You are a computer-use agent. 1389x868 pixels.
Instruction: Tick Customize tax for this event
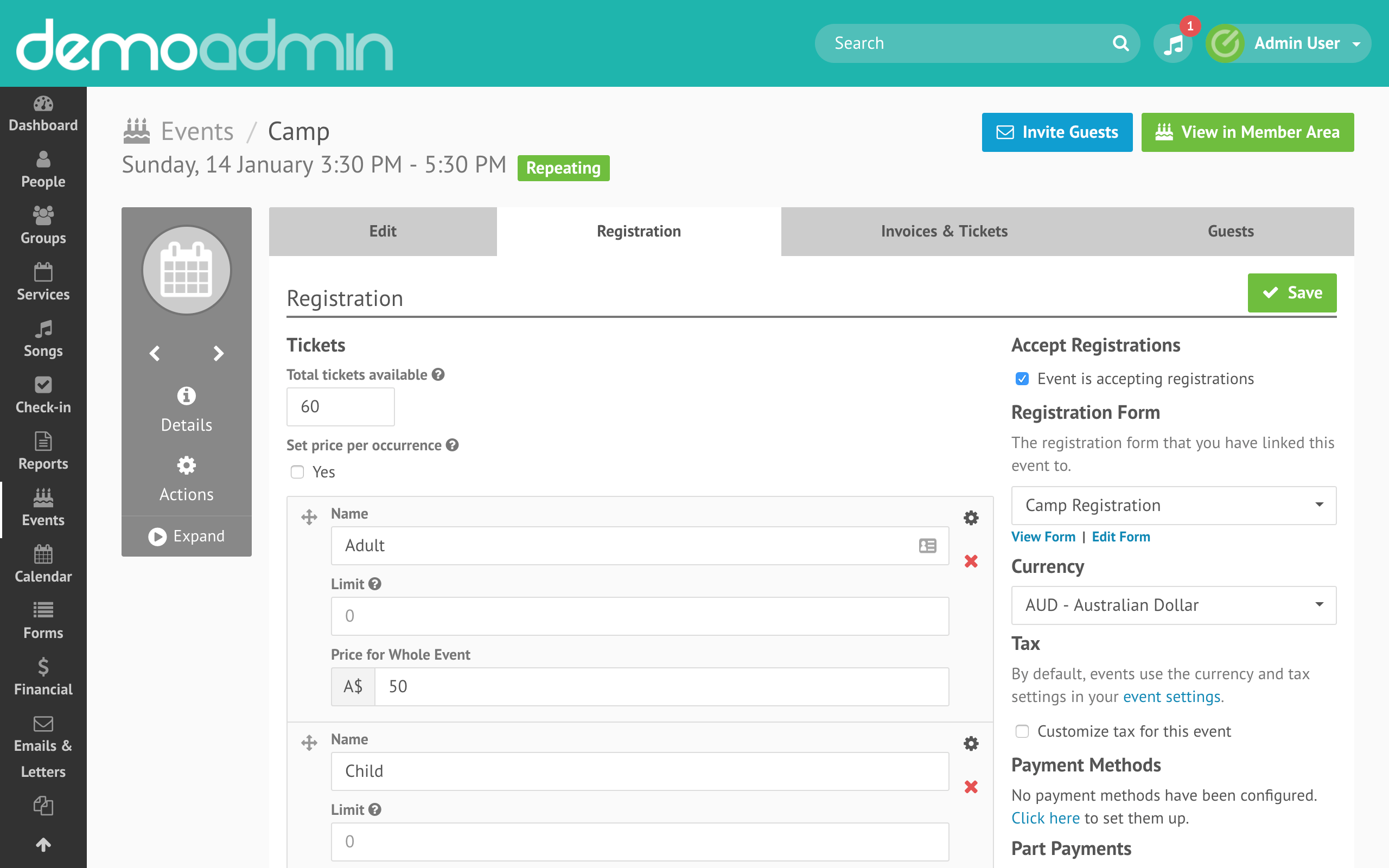click(1022, 731)
